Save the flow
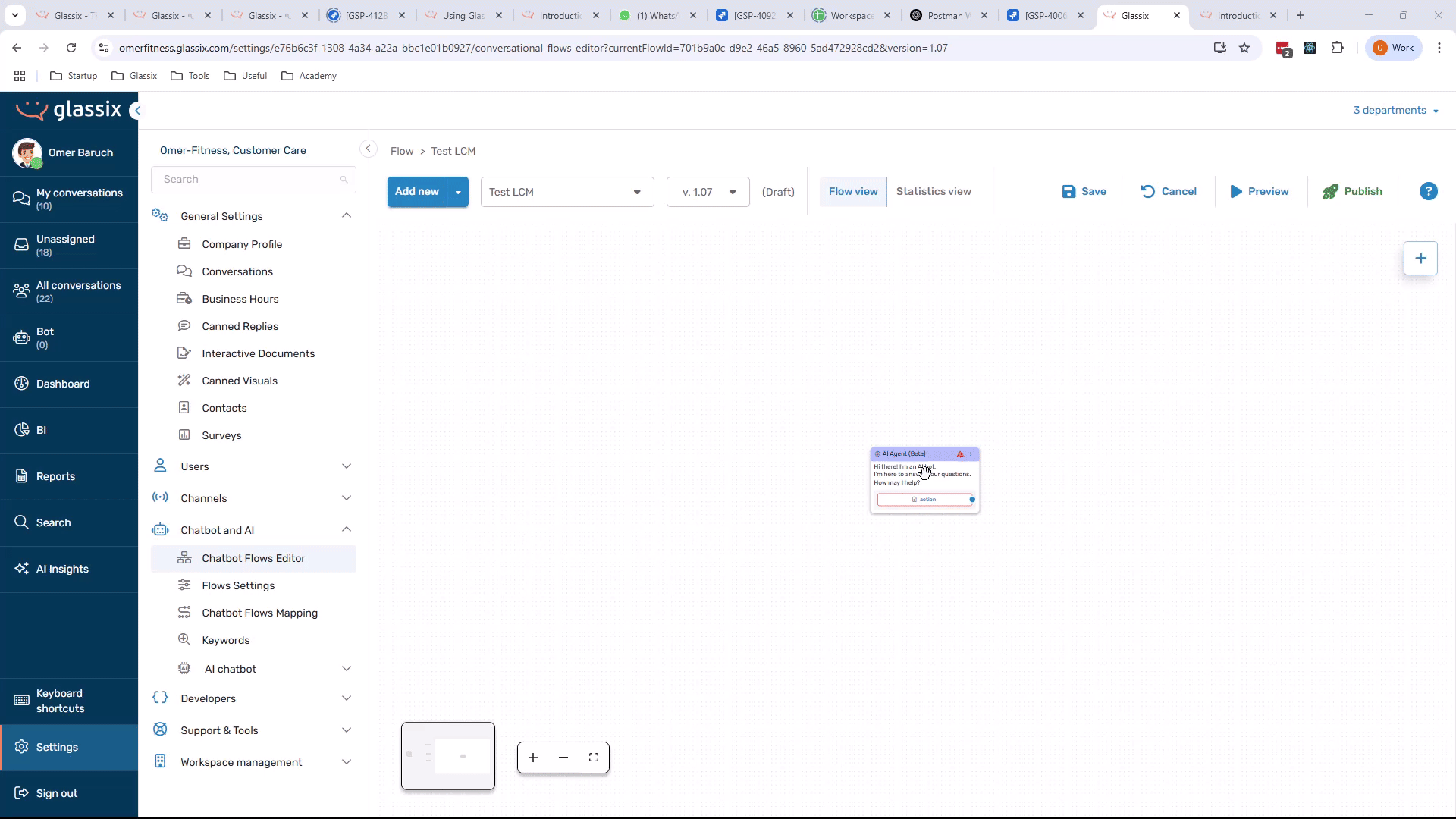 (1084, 191)
